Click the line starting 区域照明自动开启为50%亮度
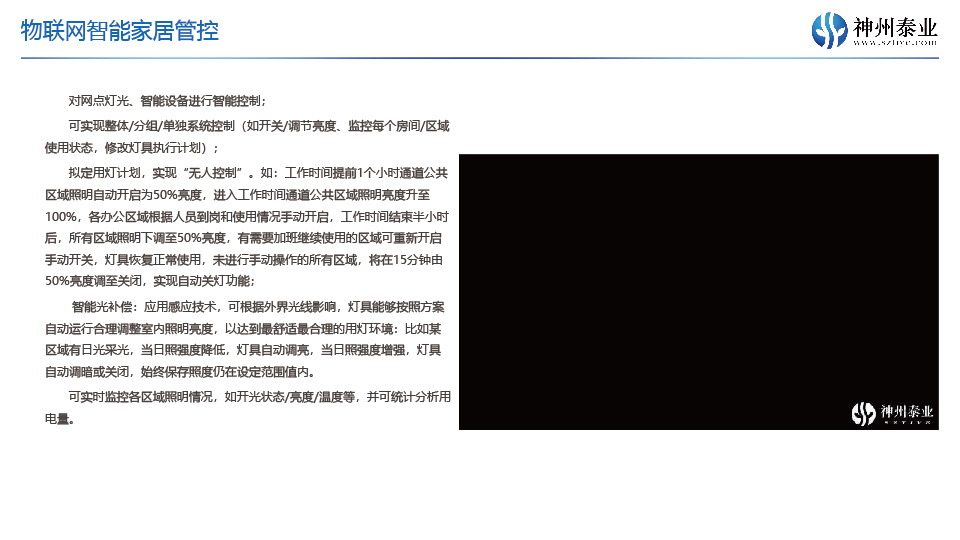This screenshot has width=960, height=540. tap(238, 195)
